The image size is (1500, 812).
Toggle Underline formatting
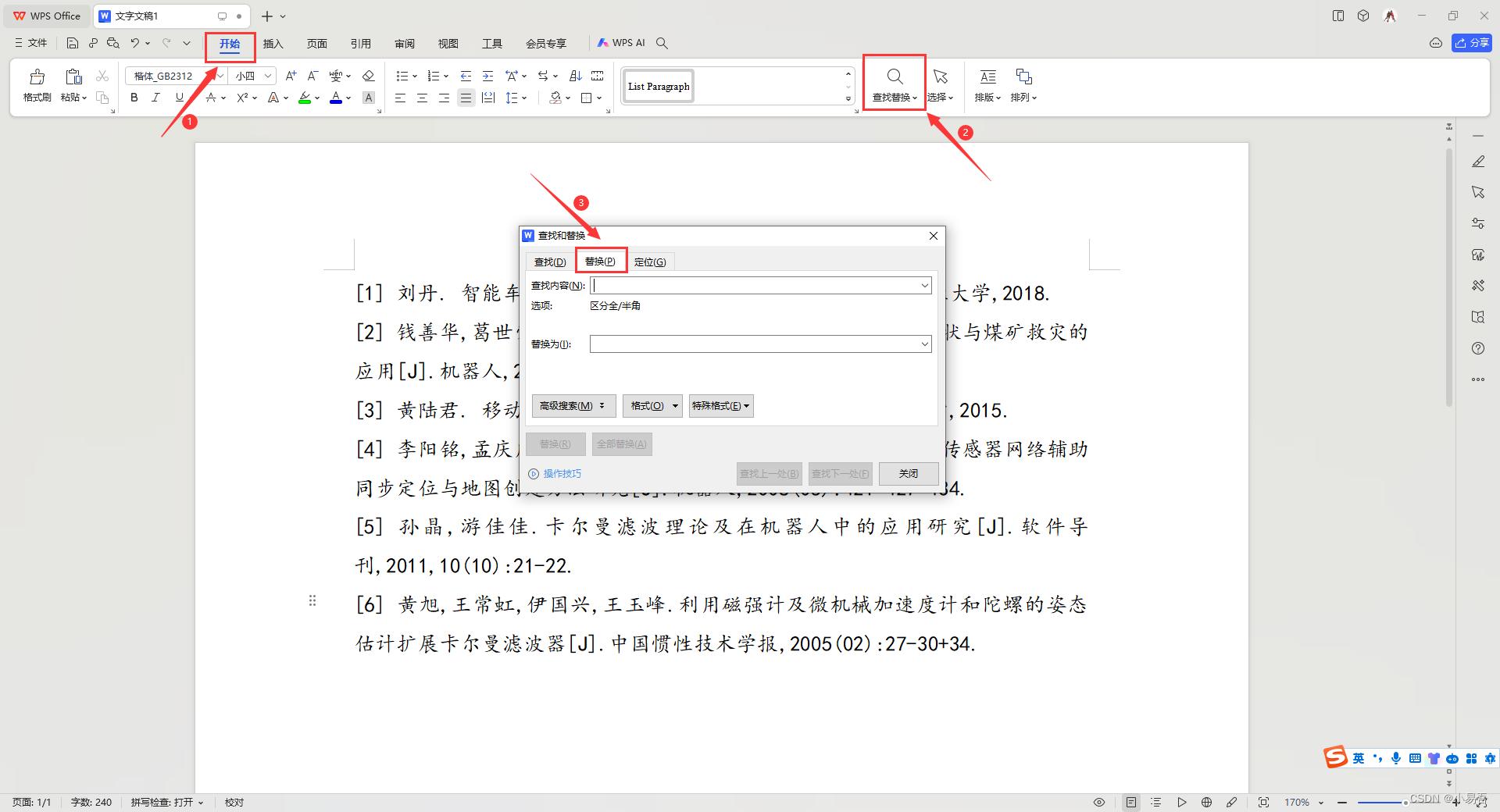coord(180,98)
